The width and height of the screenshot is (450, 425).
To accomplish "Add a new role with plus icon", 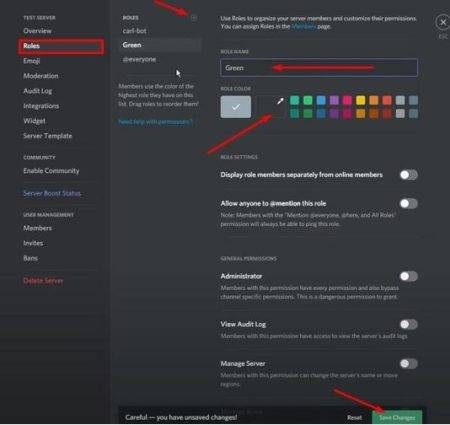I will (194, 18).
